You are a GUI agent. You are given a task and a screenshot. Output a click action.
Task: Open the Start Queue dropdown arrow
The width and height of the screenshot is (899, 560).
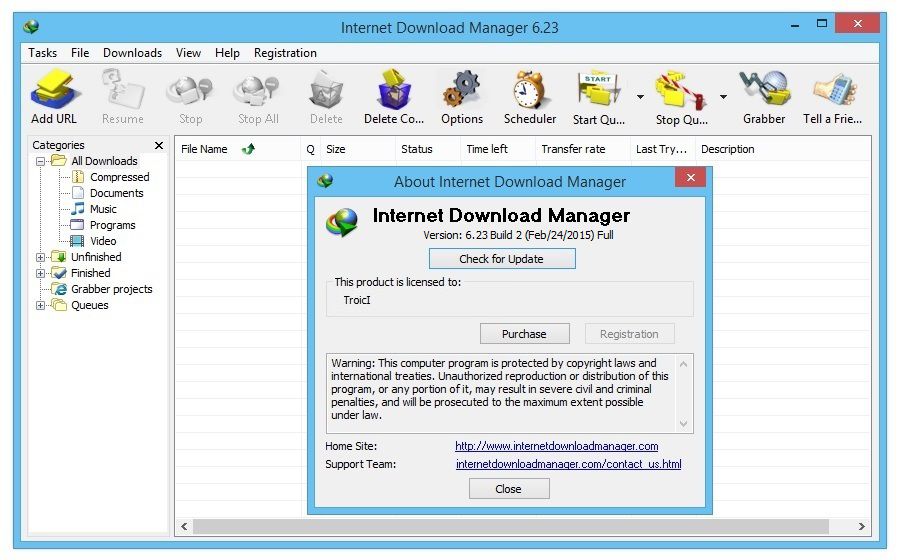coord(640,97)
